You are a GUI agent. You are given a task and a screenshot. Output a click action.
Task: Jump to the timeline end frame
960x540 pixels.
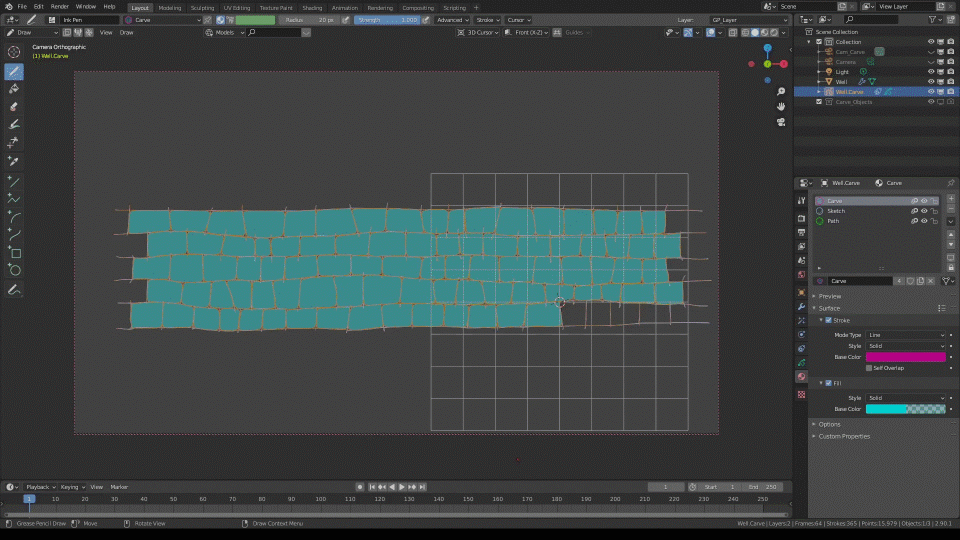(422, 487)
